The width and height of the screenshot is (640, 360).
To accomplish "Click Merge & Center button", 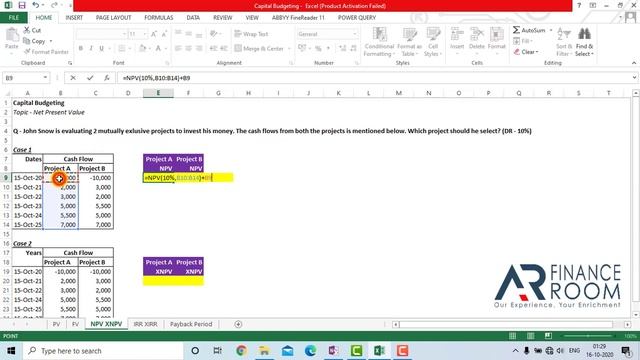I will (259, 49).
